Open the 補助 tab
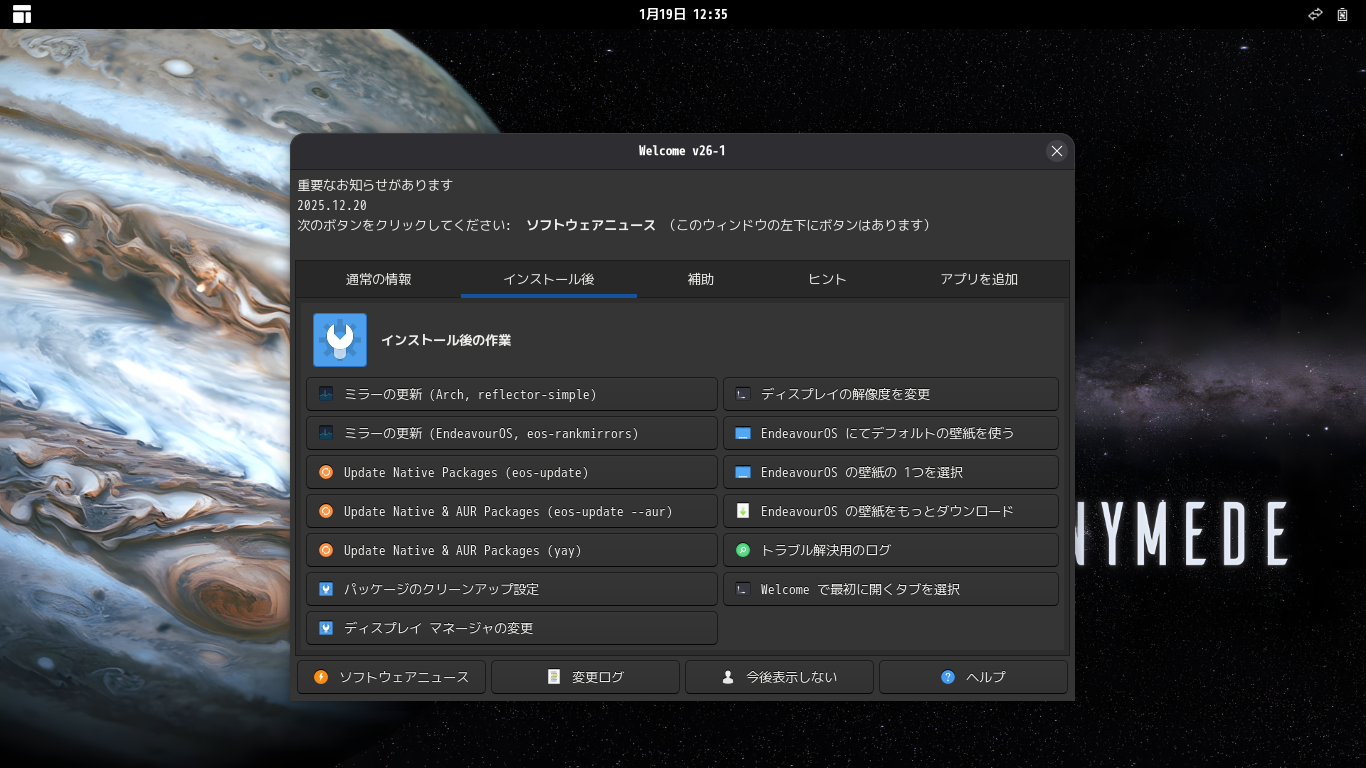This screenshot has height=768, width=1366. pos(701,279)
